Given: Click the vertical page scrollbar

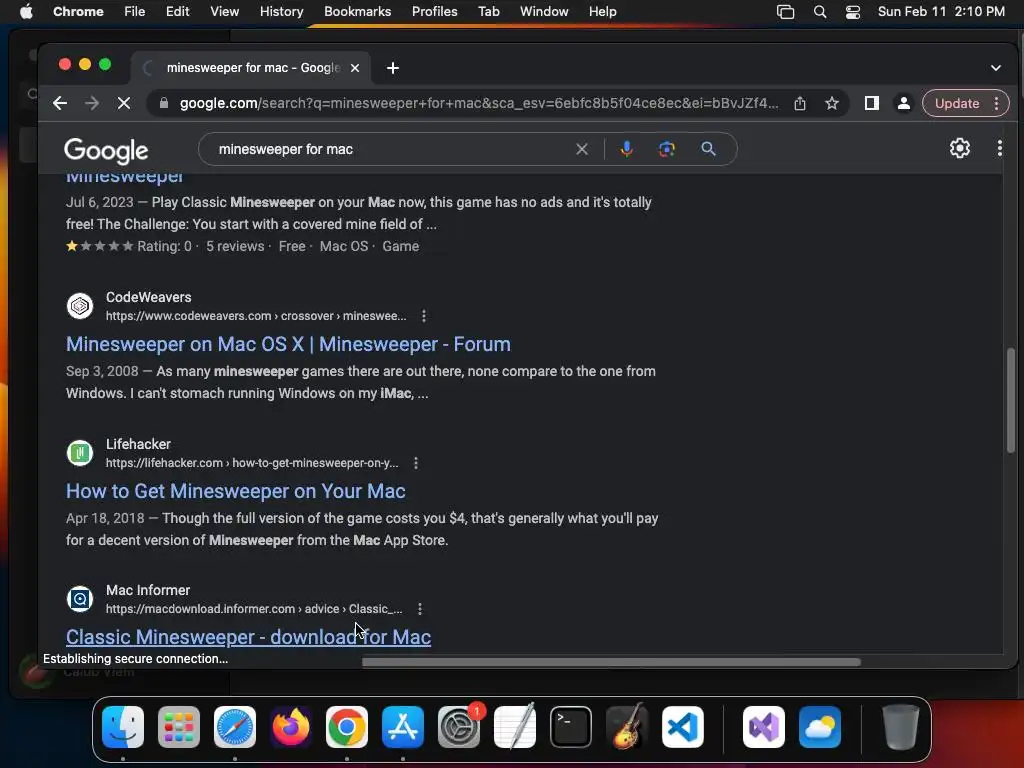Looking at the screenshot, I should [x=1010, y=400].
